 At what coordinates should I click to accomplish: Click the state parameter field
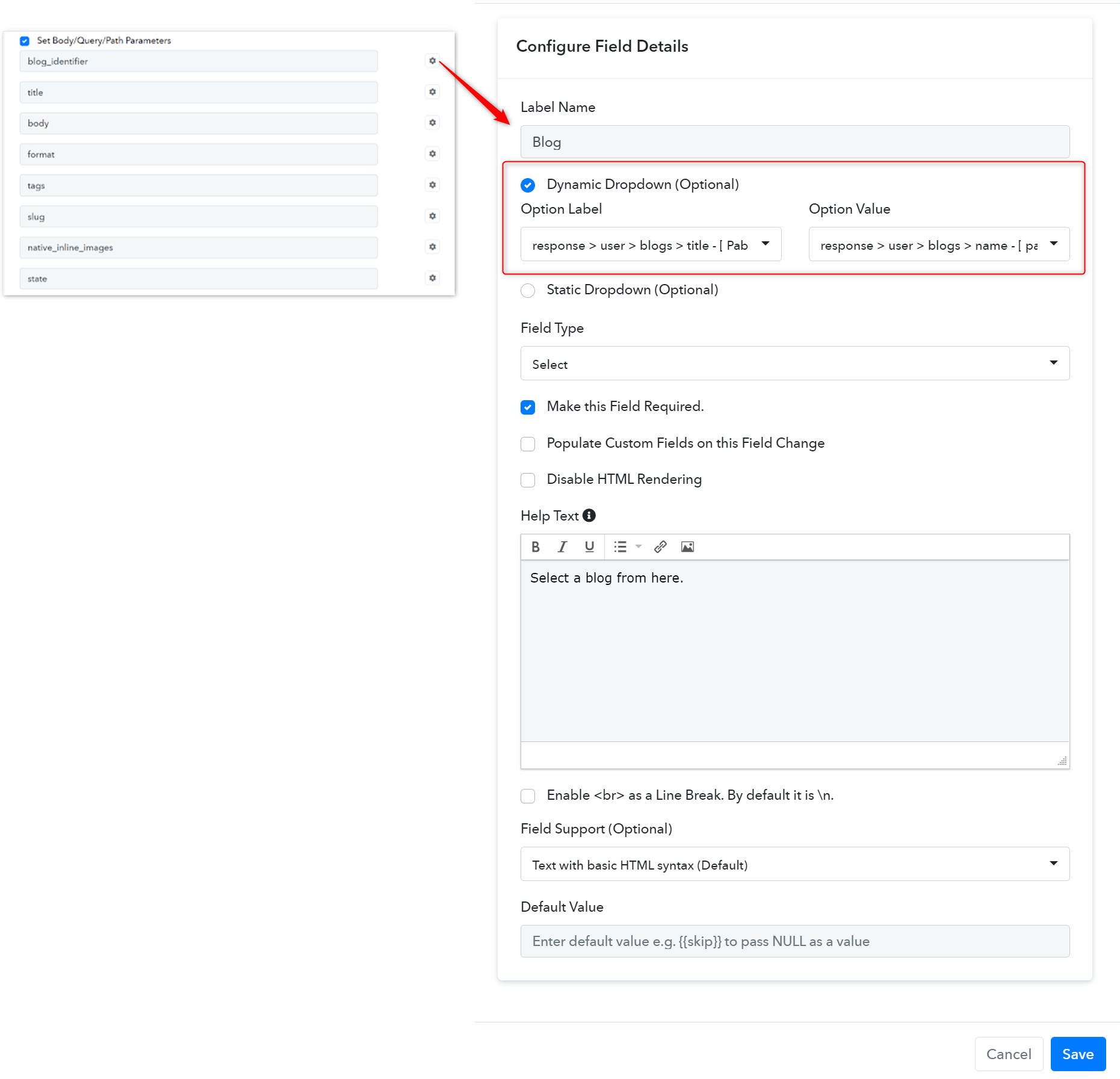tap(199, 279)
